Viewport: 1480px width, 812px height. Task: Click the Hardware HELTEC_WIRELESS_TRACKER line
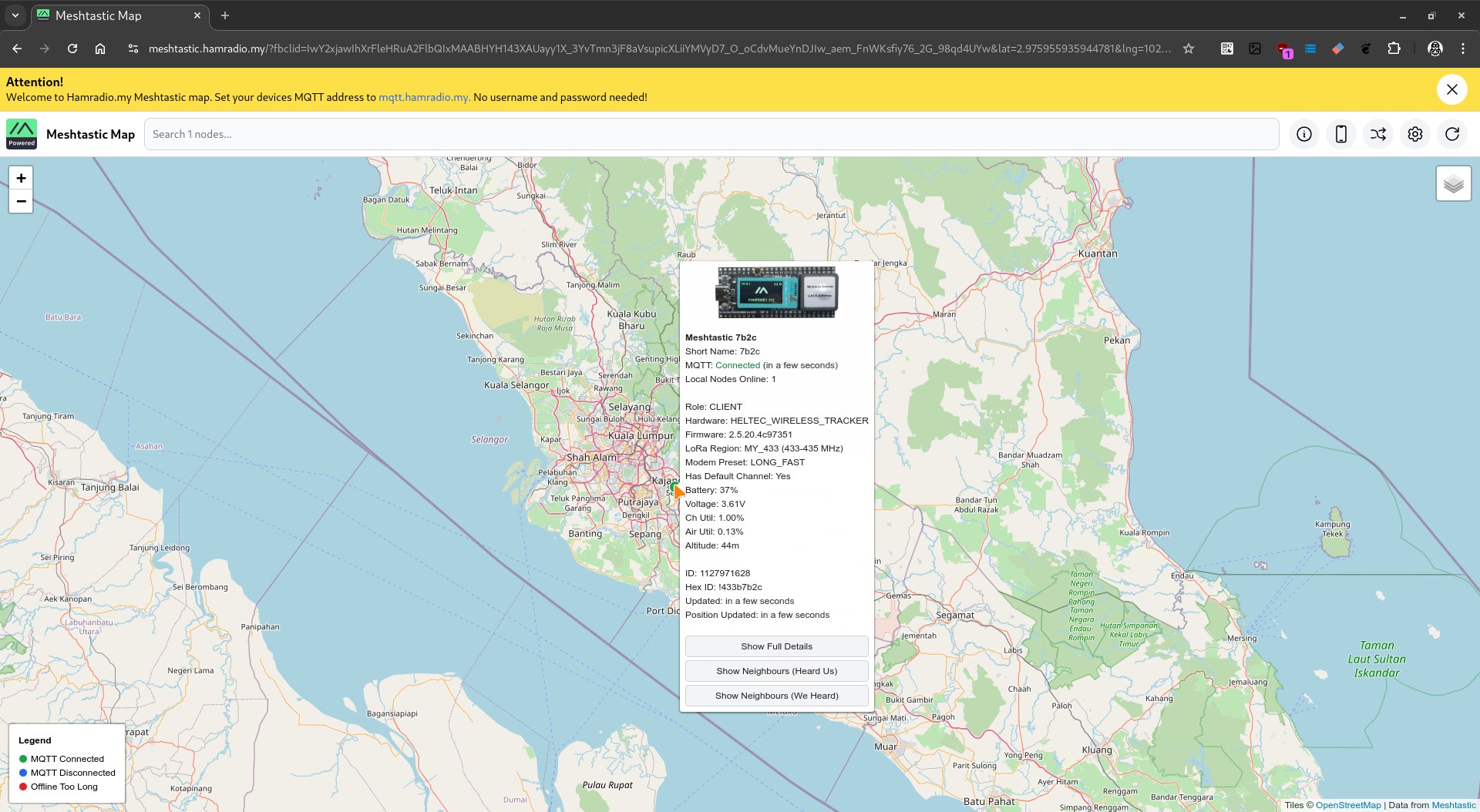(x=776, y=421)
